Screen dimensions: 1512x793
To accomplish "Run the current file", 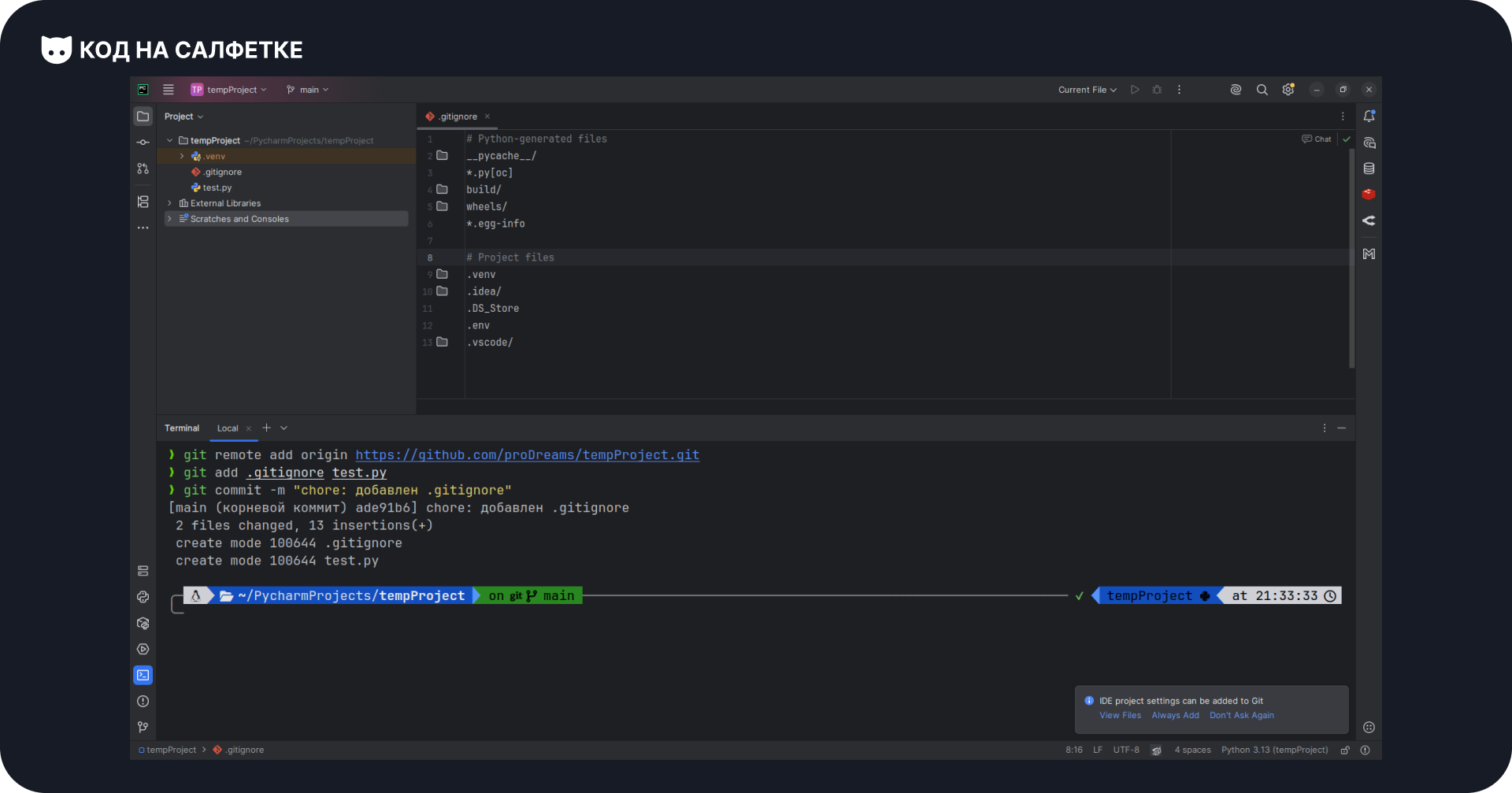I will [1135, 90].
